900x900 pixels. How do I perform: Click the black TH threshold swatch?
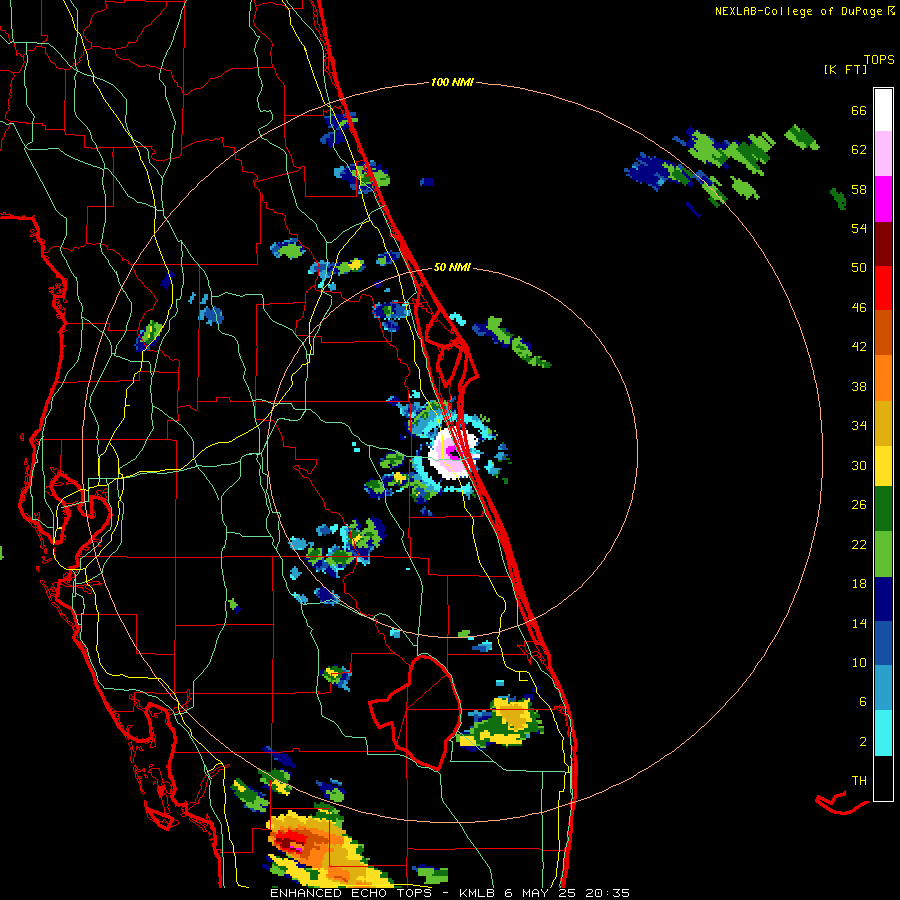tap(883, 778)
